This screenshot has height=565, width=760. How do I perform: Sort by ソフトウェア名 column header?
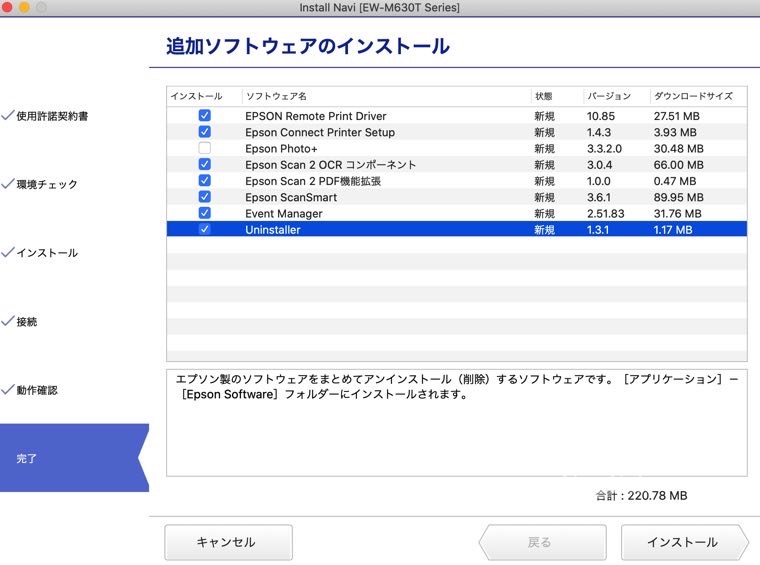tap(276, 96)
